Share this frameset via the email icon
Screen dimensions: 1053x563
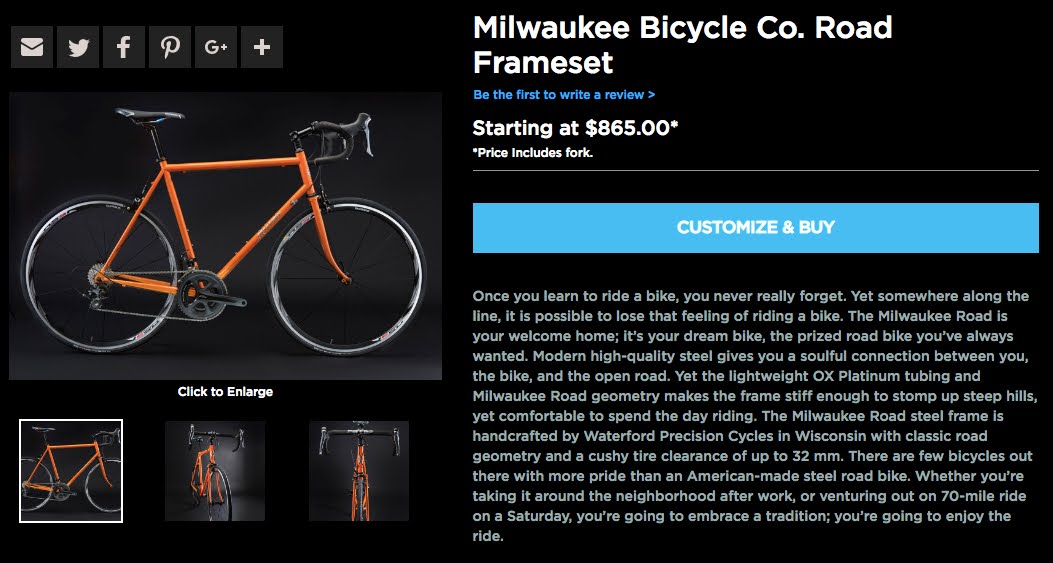[x=32, y=47]
